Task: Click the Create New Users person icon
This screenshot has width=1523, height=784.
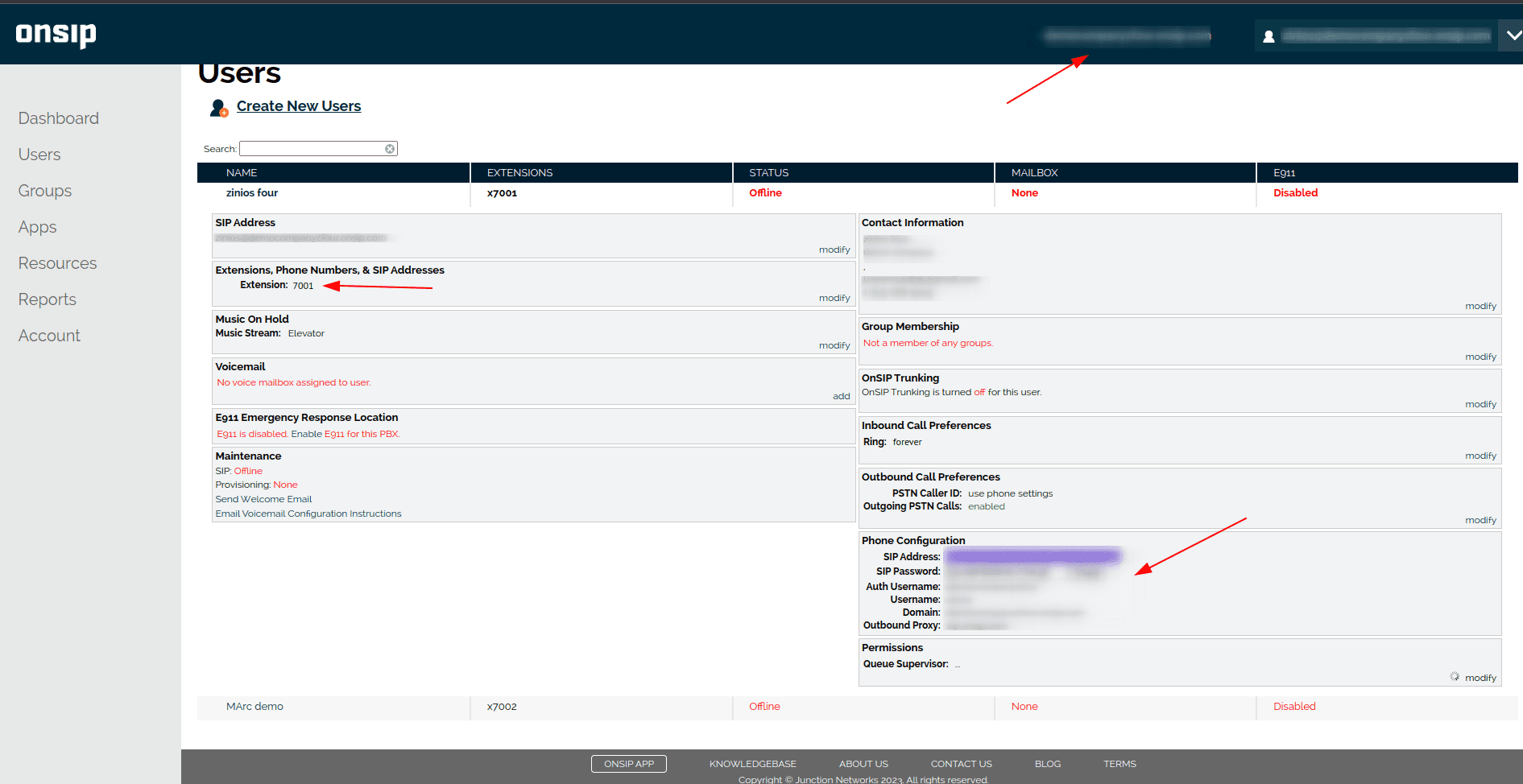Action: 219,107
